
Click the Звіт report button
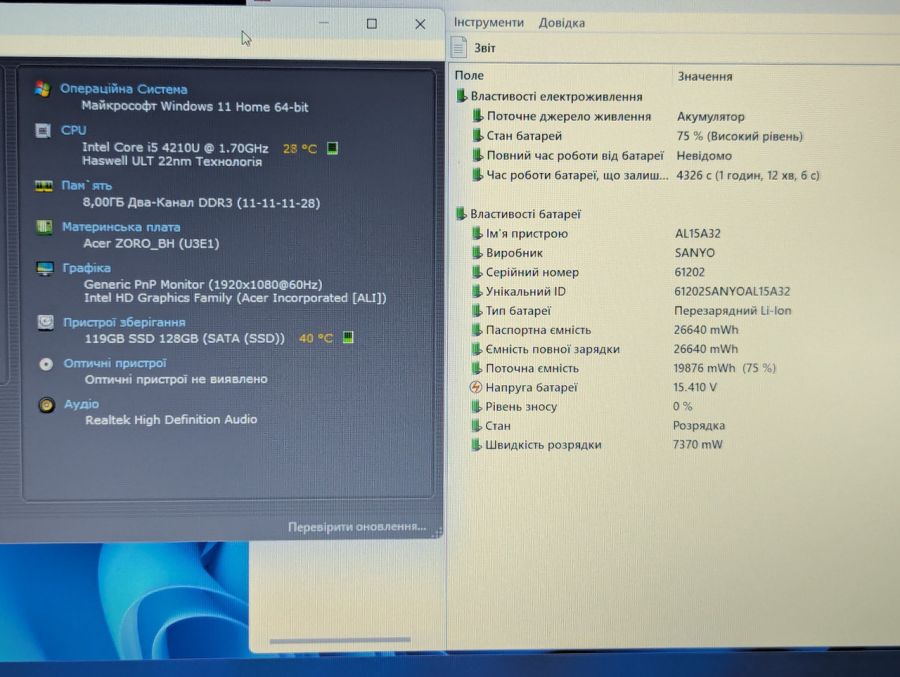click(x=474, y=48)
